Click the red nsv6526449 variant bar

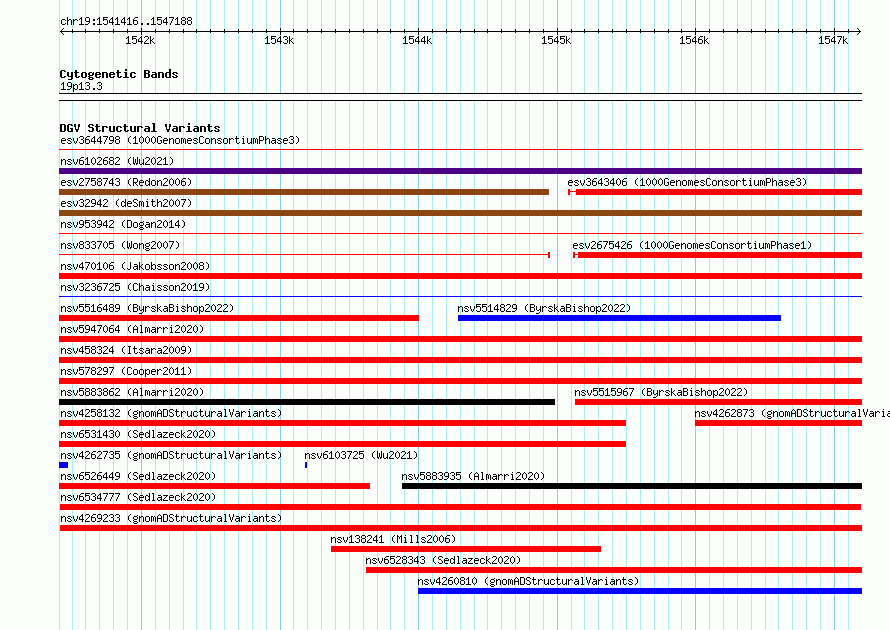[x=215, y=486]
